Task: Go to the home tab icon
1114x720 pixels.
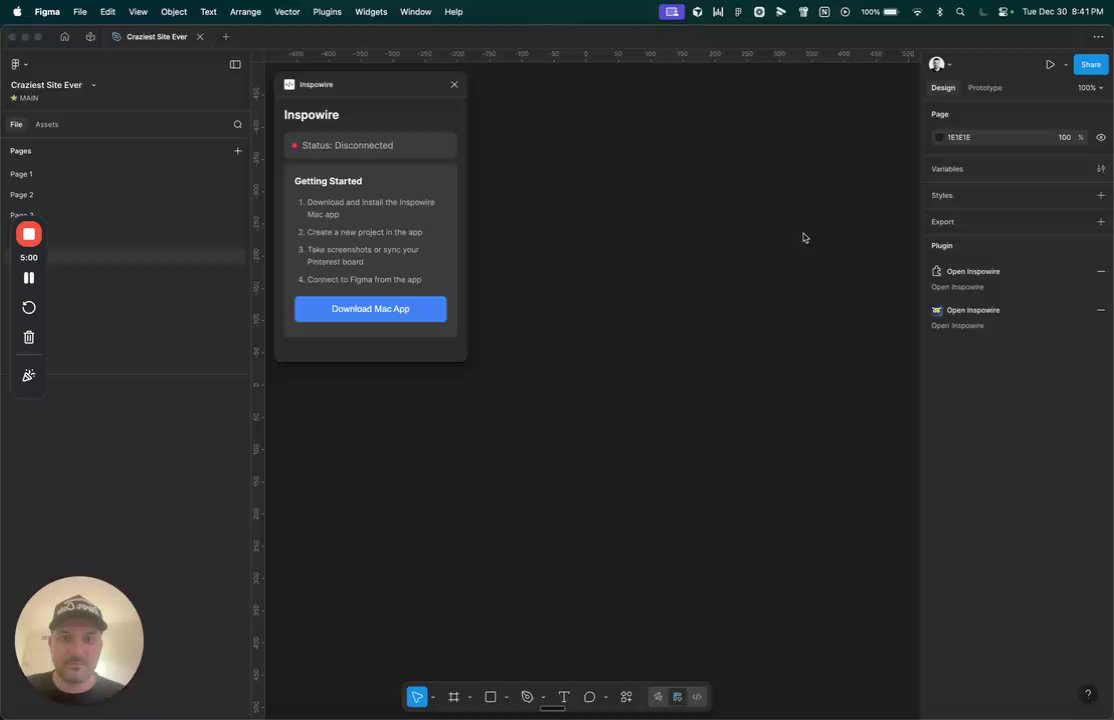Action: point(65,37)
